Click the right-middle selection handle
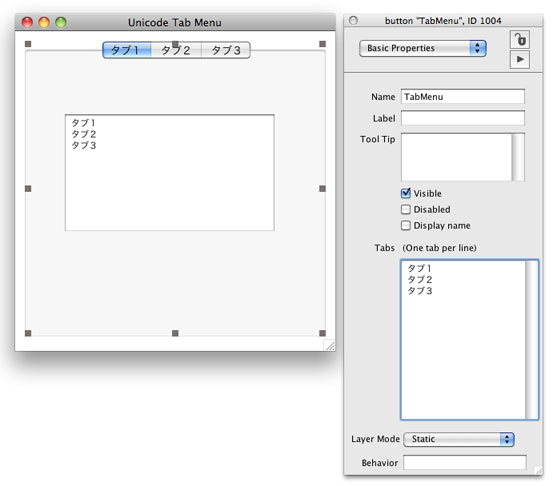The width and height of the screenshot is (553, 486). [x=322, y=189]
